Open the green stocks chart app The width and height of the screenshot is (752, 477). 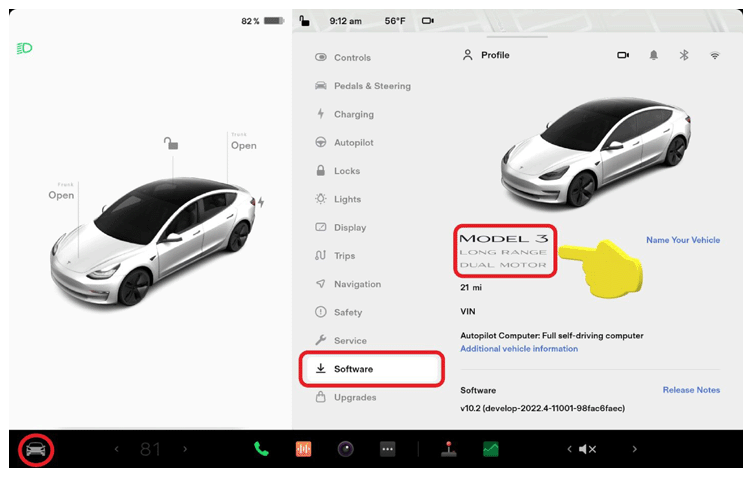tap(491, 449)
